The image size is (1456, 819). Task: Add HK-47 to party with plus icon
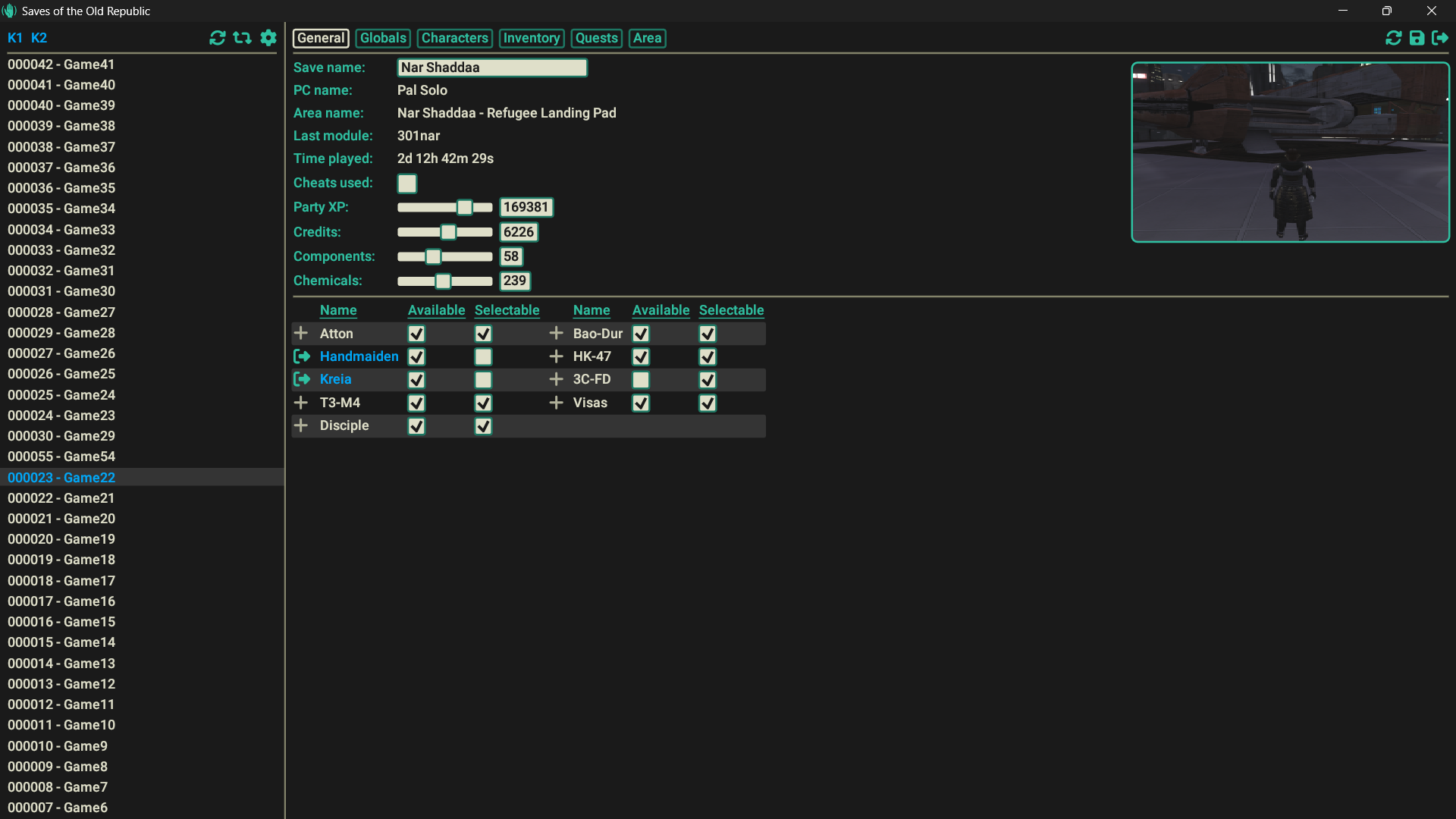pos(556,356)
